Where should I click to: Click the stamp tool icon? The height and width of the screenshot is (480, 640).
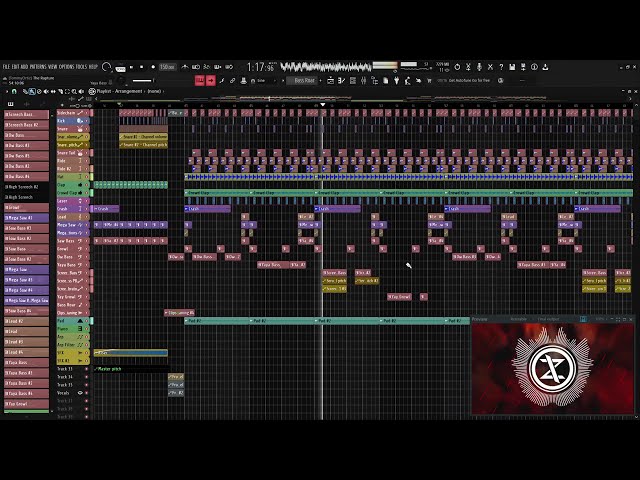coord(244,81)
